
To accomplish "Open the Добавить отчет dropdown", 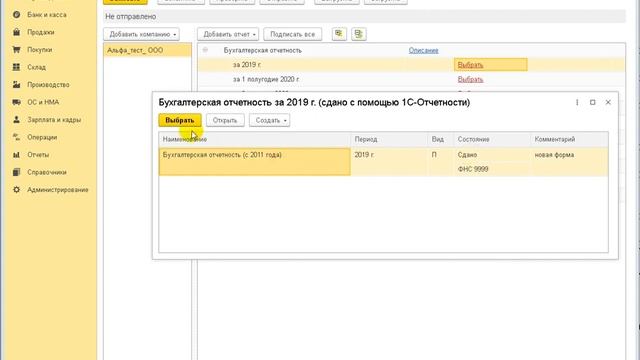I will pos(228,34).
